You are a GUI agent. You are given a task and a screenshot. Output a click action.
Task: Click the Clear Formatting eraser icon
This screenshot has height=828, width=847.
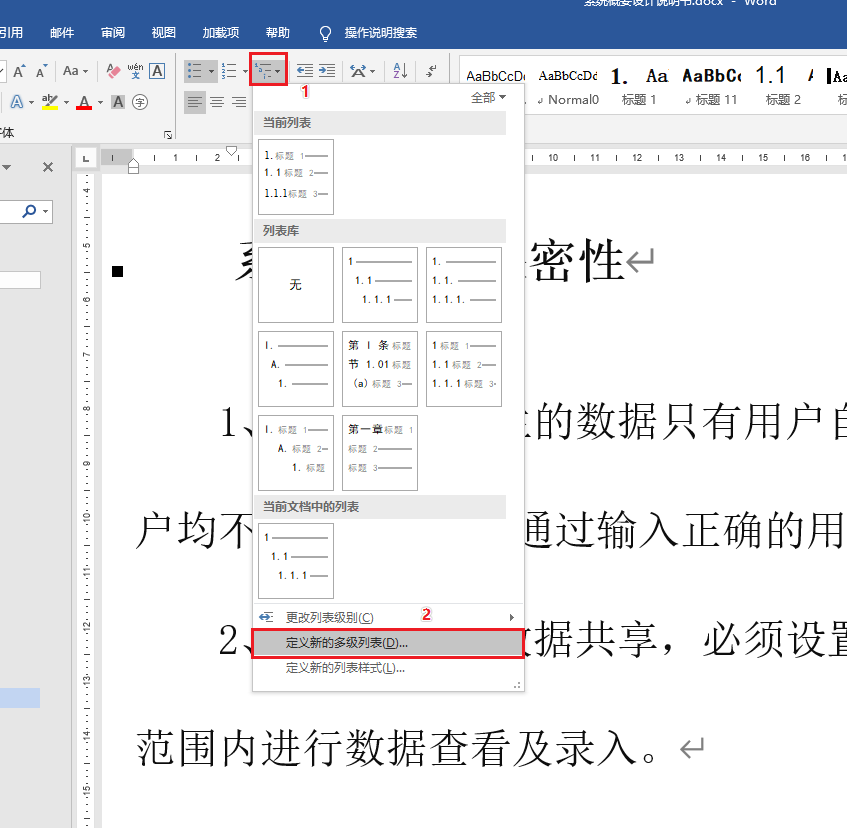tap(113, 71)
